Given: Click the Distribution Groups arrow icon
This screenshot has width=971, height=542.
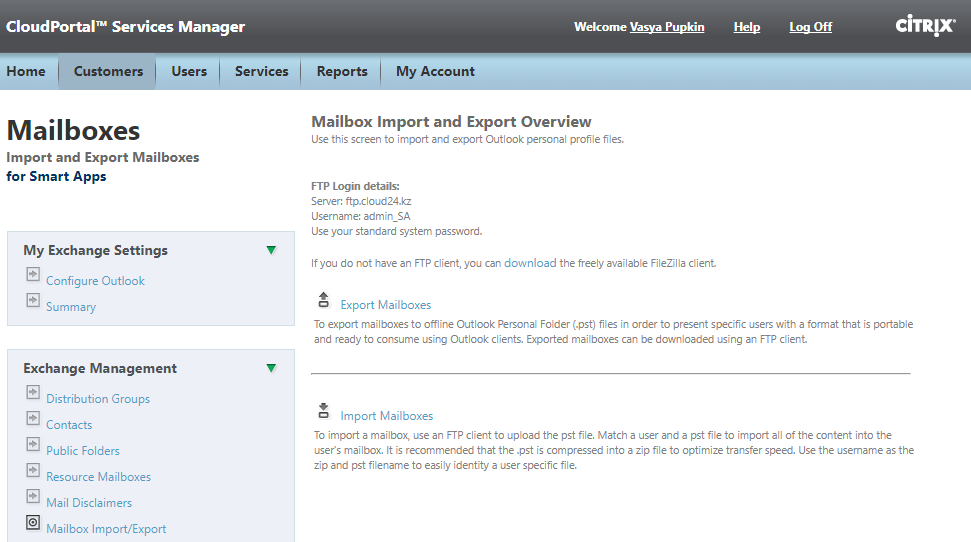Looking at the screenshot, I should point(33,392).
